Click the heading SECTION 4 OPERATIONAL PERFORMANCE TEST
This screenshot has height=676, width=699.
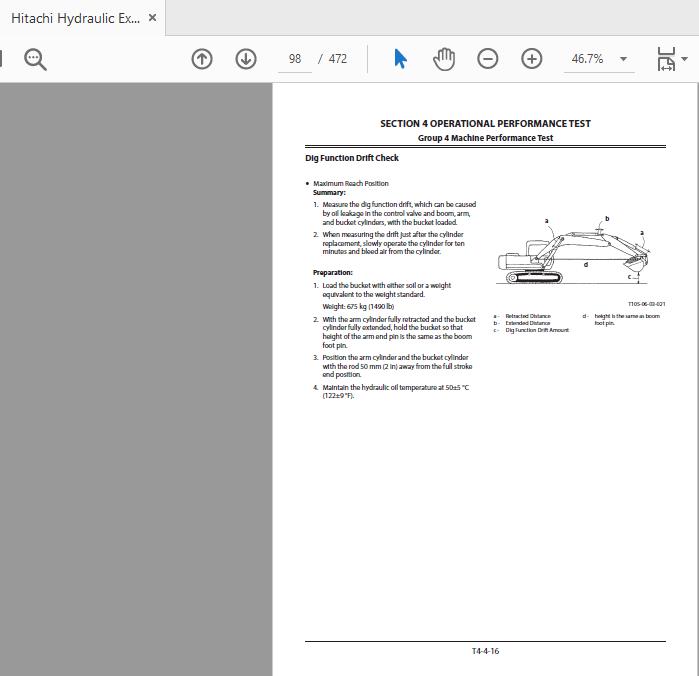tap(485, 124)
